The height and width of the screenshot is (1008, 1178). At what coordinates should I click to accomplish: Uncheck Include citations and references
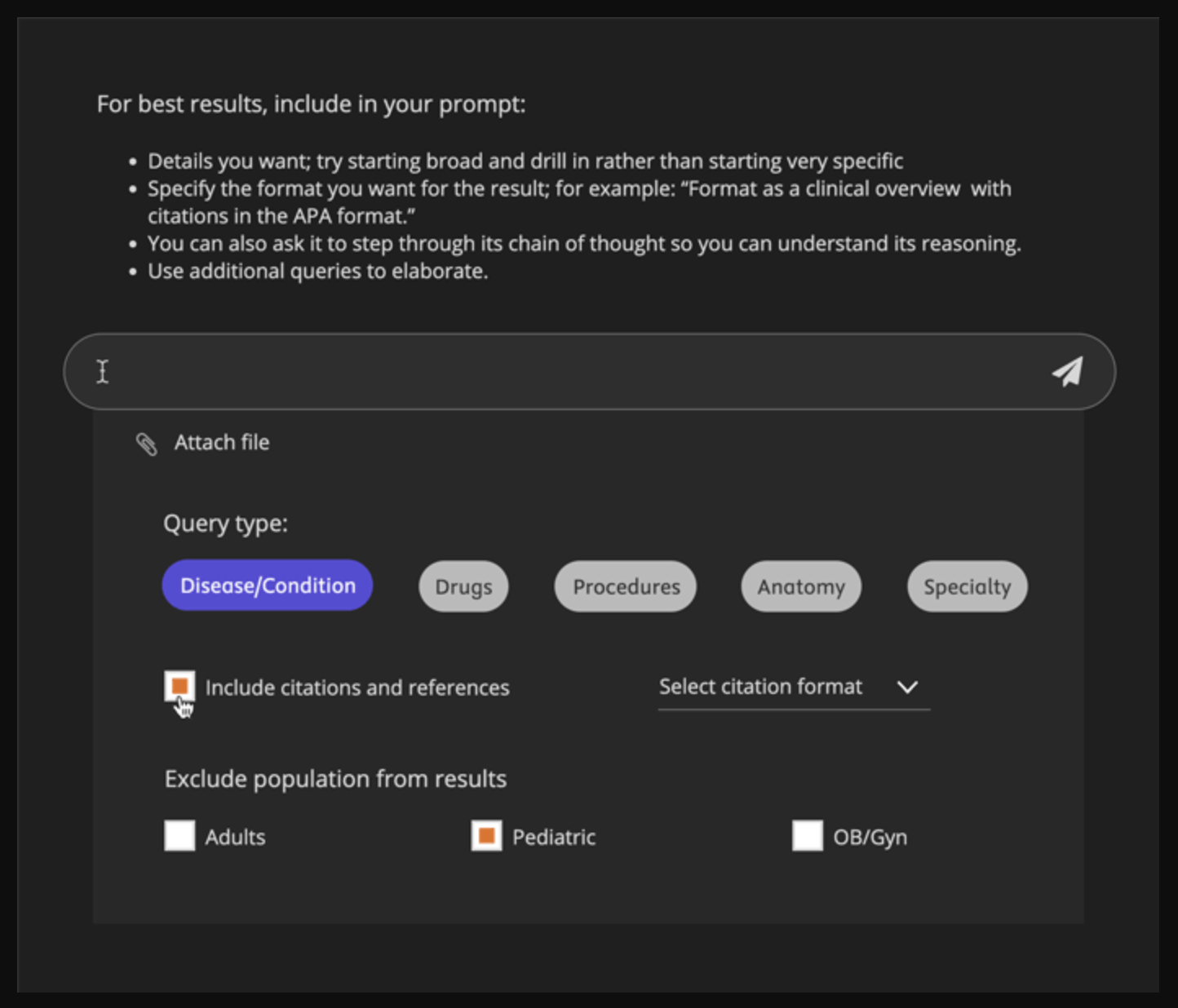[179, 687]
